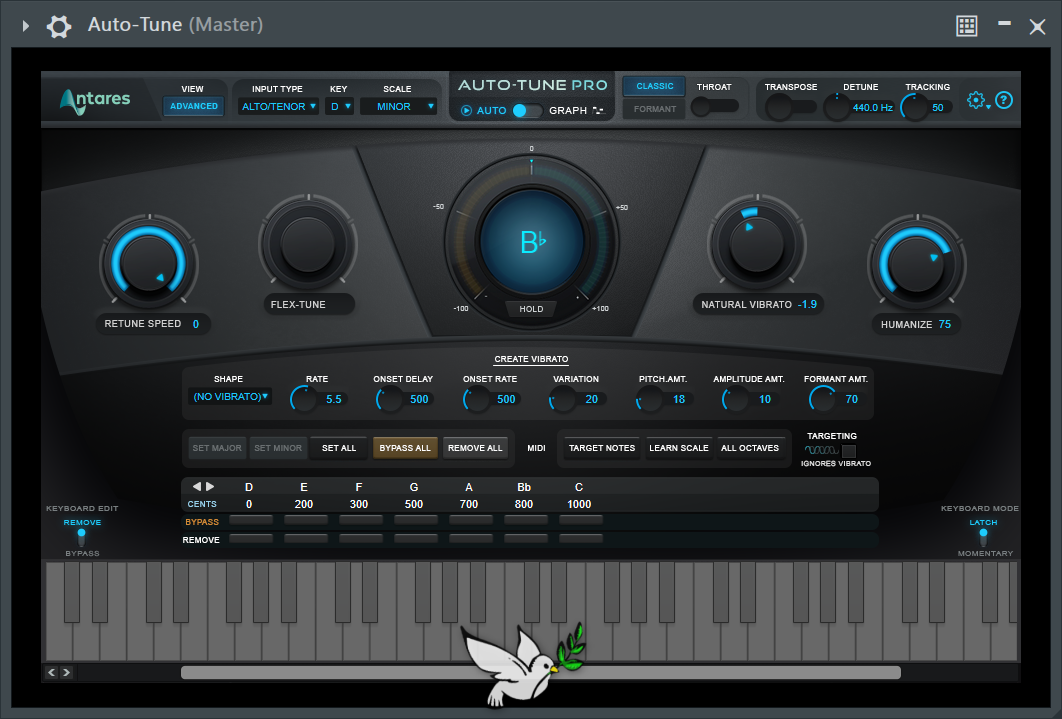Viewport: 1062px width, 719px height.
Task: Toggle Bypass for note F
Action: 361,521
